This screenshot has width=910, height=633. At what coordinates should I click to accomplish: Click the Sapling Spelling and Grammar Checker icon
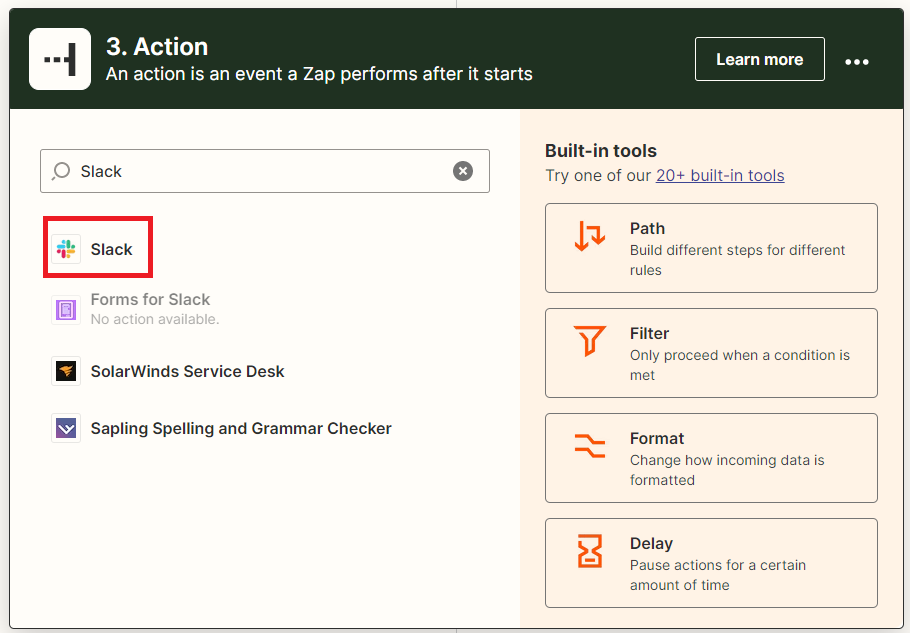coord(66,428)
